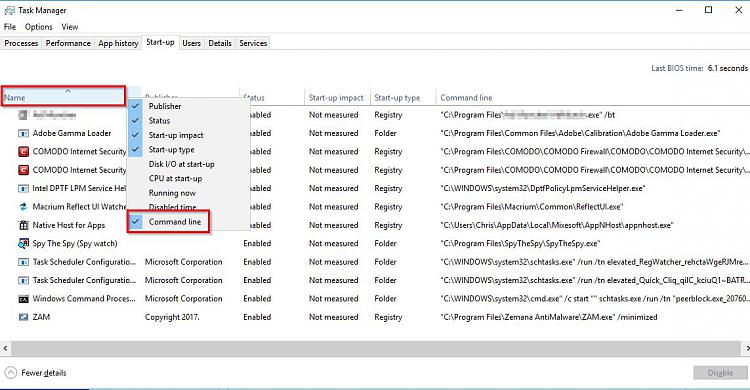Click the horizontal scrollbar track
The height and width of the screenshot is (390, 750).
[375, 348]
